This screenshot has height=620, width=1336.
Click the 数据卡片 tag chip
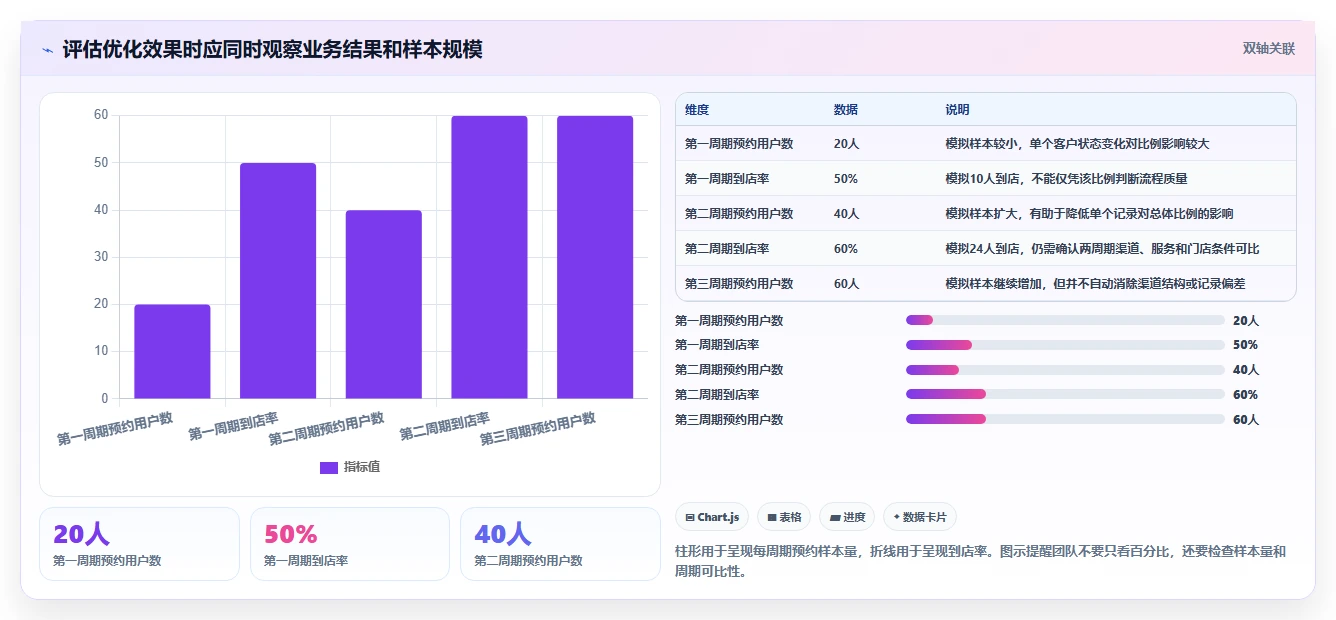[920, 517]
